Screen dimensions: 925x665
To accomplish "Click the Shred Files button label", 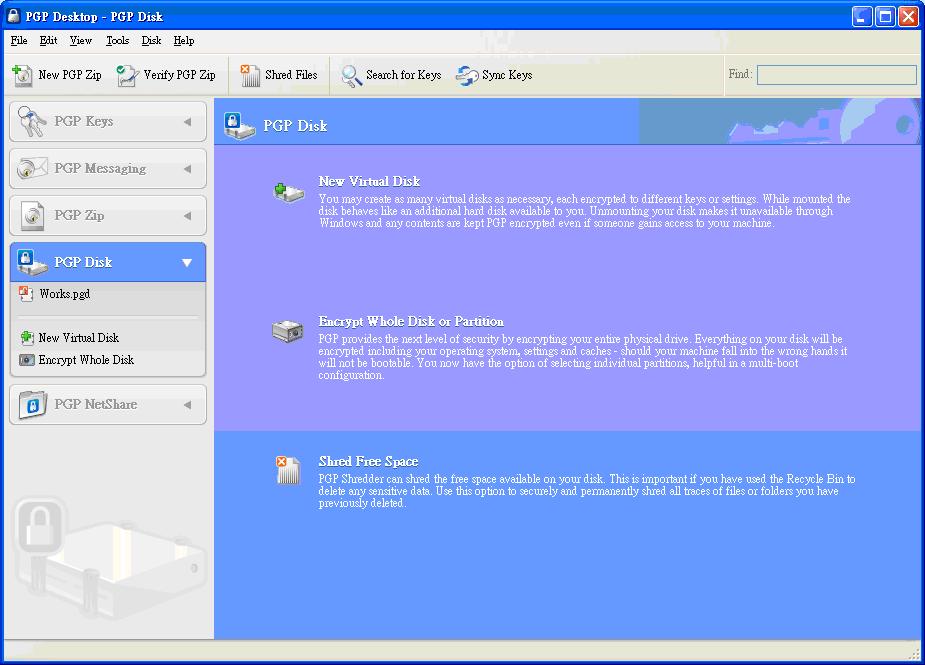I will tap(291, 75).
